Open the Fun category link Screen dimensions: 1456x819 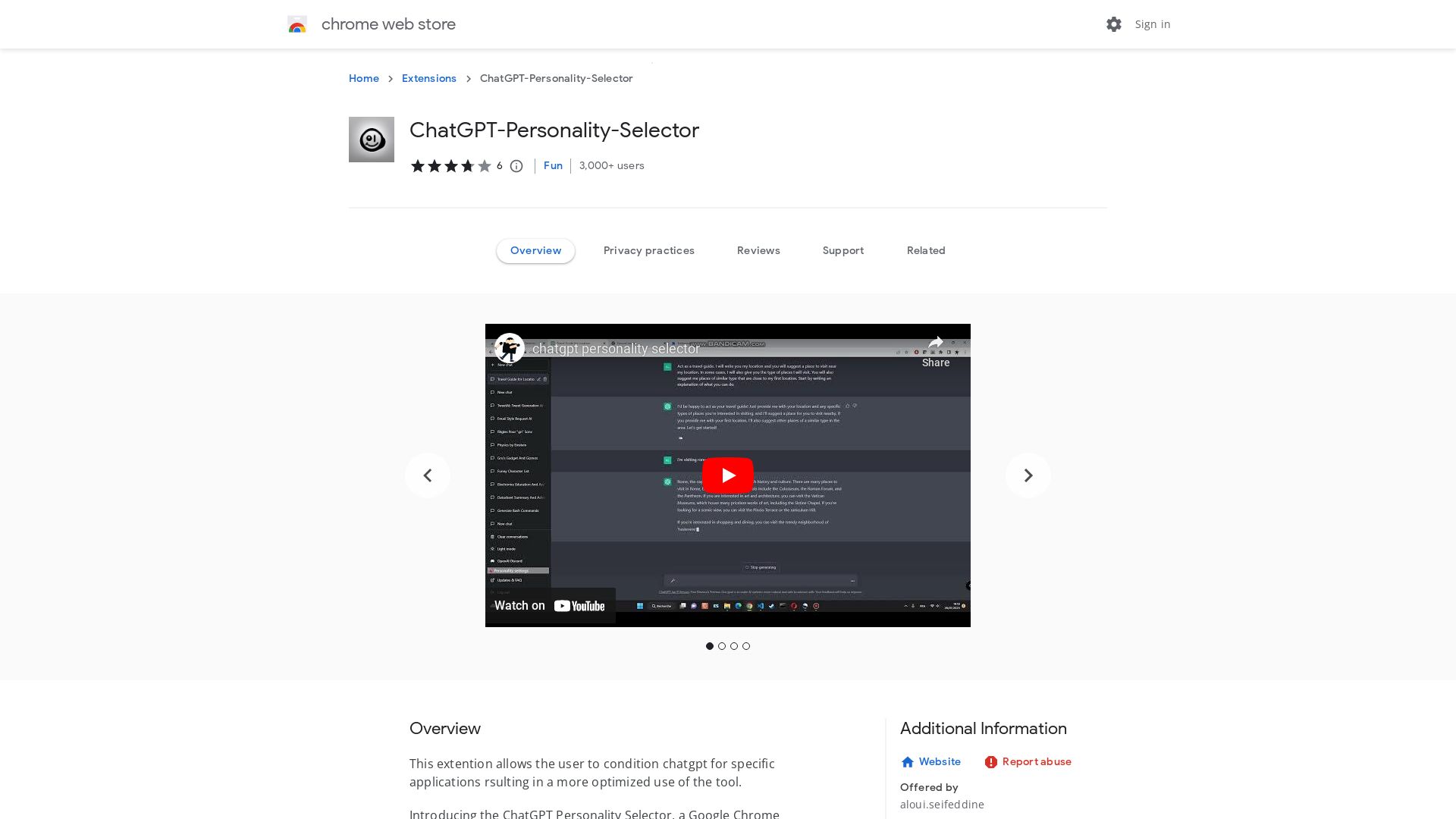click(x=553, y=166)
